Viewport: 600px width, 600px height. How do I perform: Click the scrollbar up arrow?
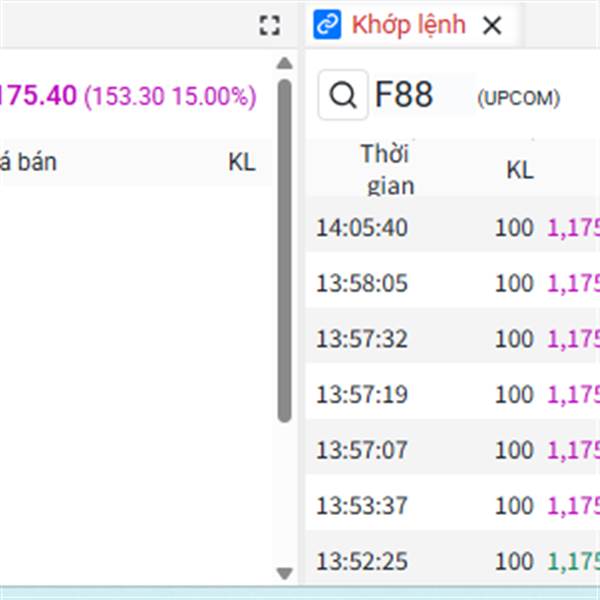point(284,63)
